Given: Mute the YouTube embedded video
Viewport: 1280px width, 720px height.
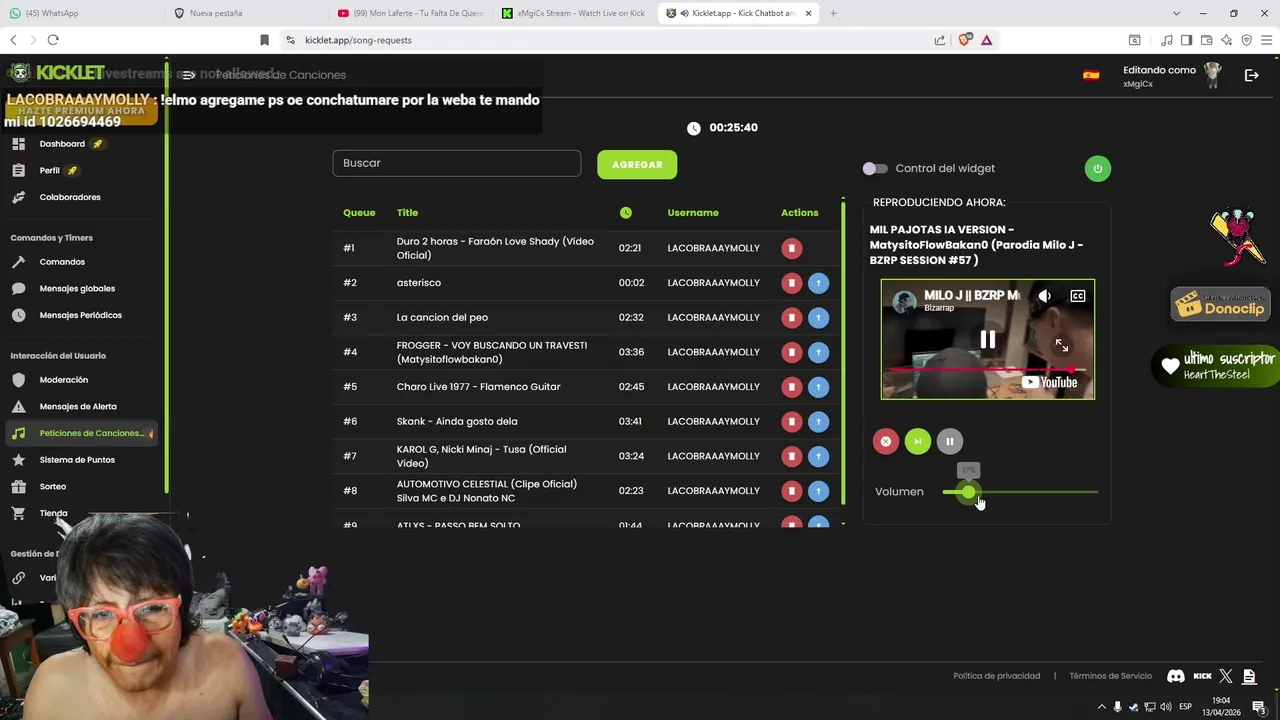Looking at the screenshot, I should coord(1044,296).
